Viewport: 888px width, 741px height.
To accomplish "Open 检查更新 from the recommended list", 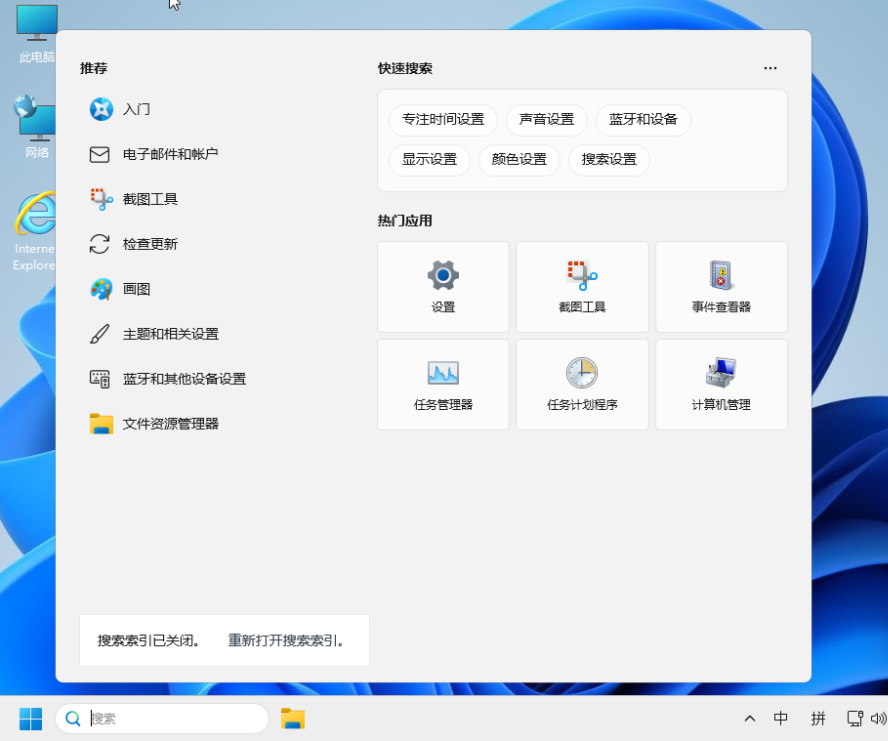I will [150, 244].
